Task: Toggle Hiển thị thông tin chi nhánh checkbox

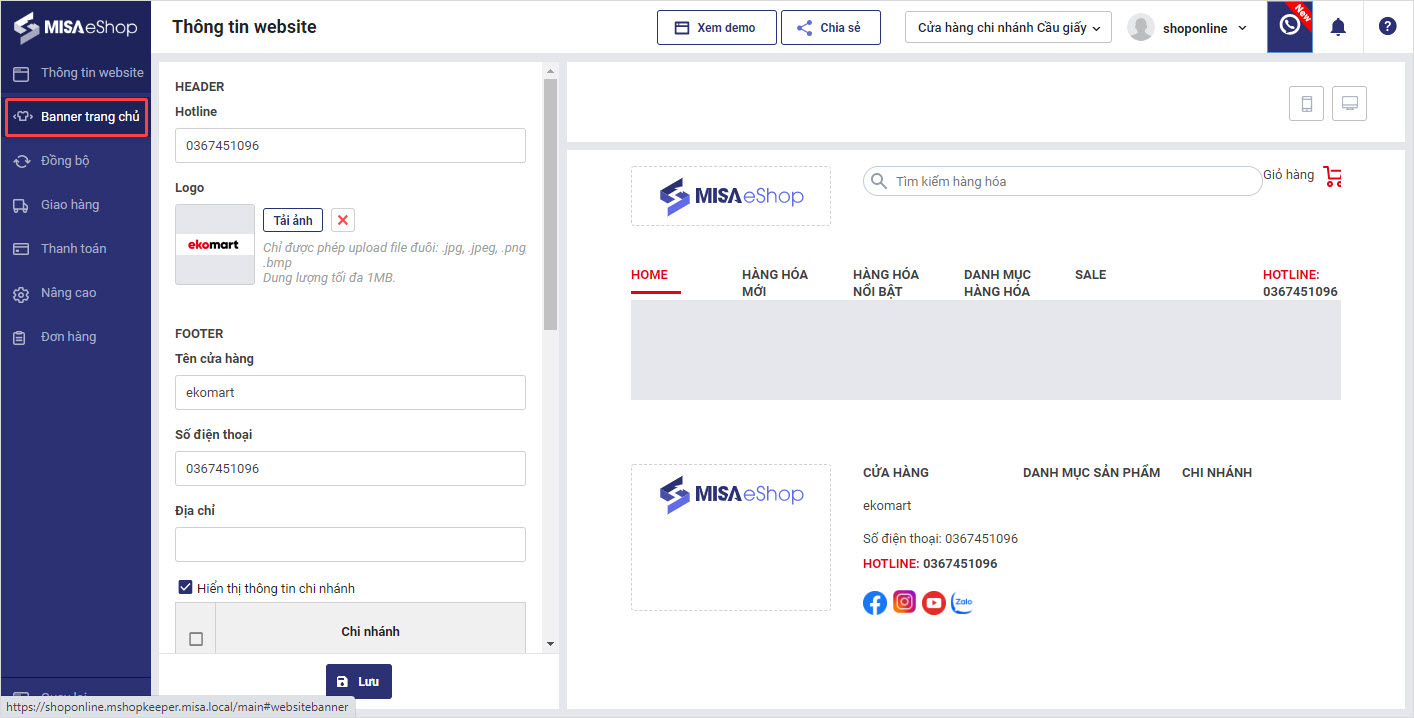Action: (x=185, y=588)
